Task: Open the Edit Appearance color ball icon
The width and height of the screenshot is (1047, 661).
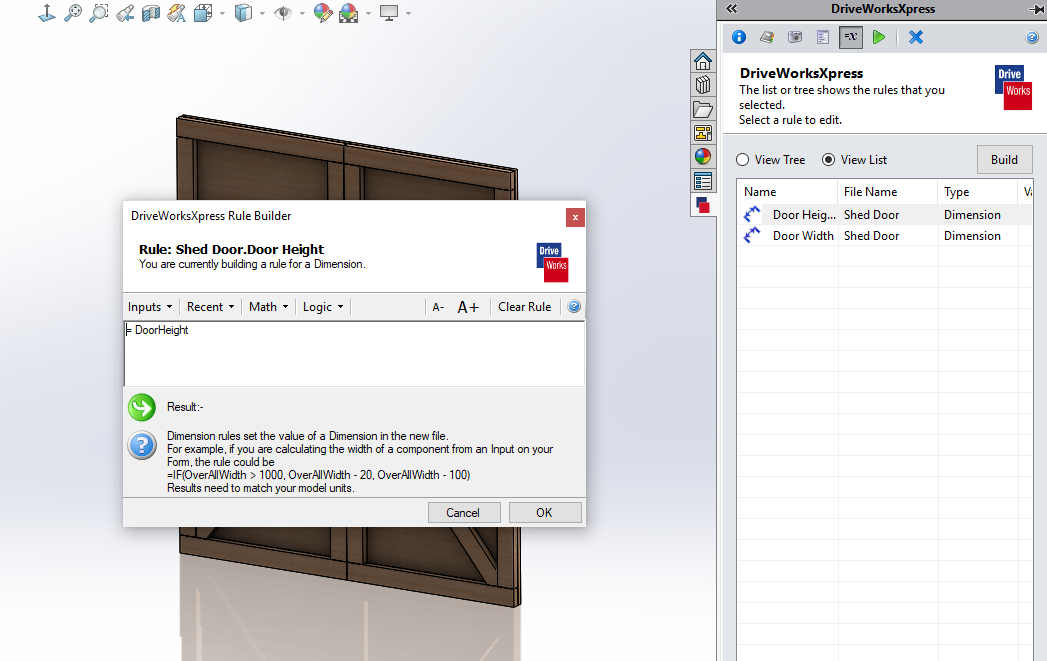Action: [x=322, y=13]
